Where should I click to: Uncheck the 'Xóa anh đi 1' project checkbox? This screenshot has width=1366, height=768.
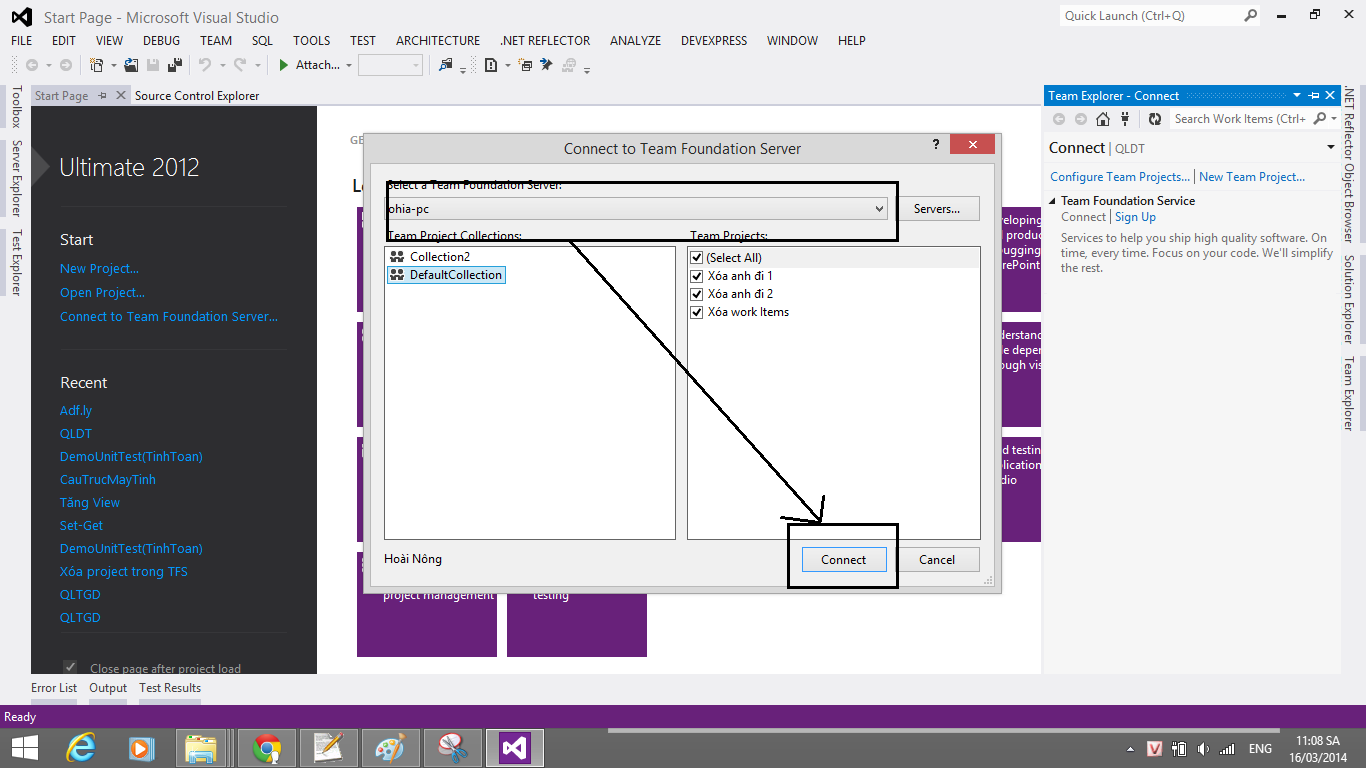click(697, 276)
